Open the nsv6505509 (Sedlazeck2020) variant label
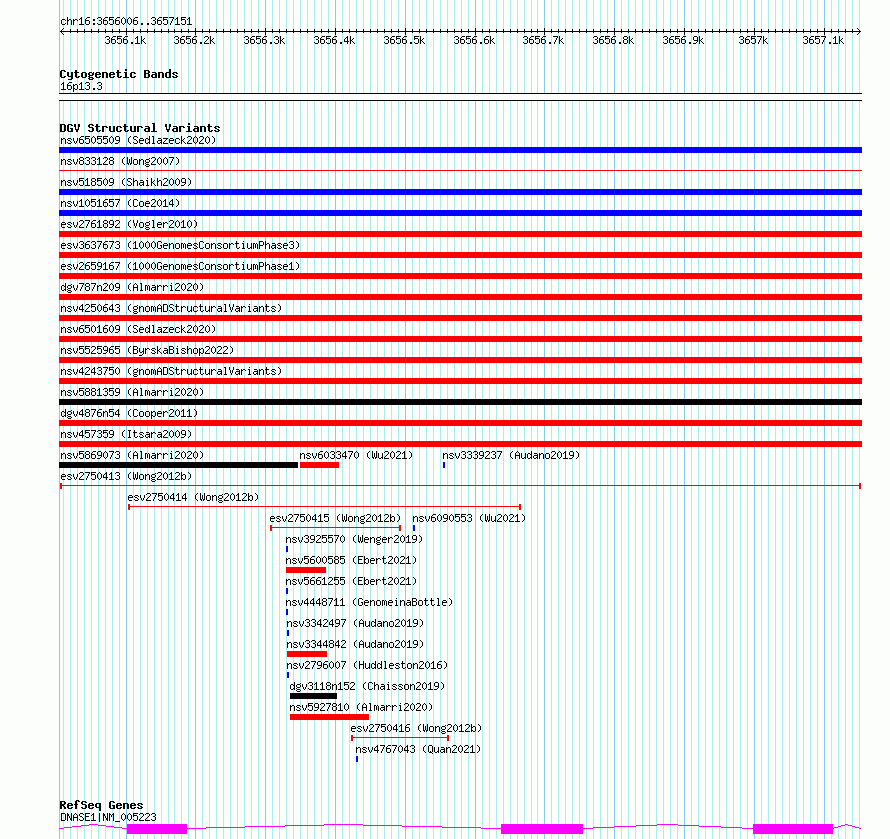The image size is (890, 839). pyautogui.click(x=138, y=140)
